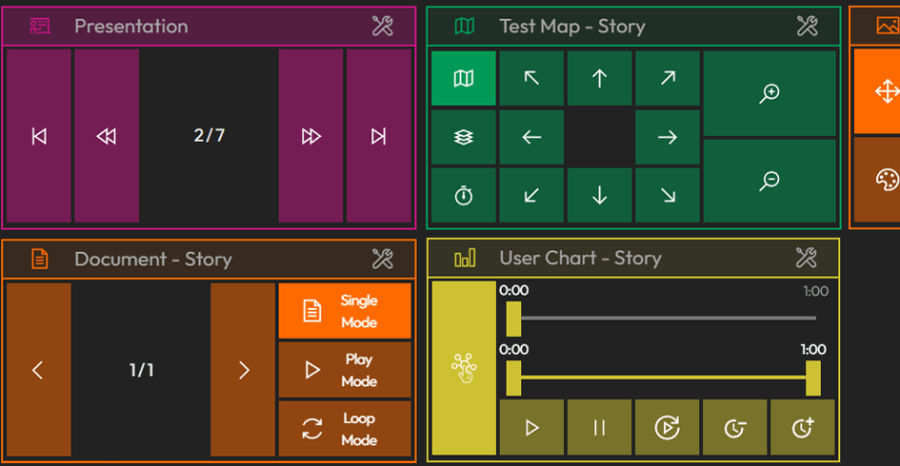Open User Chart - Story settings wrench

pos(806,258)
